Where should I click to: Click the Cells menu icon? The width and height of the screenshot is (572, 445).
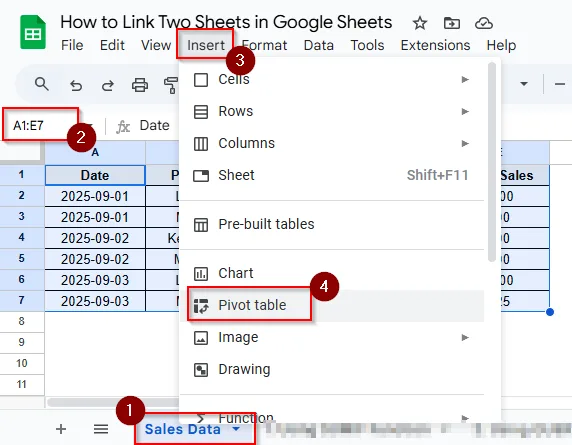[201, 80]
